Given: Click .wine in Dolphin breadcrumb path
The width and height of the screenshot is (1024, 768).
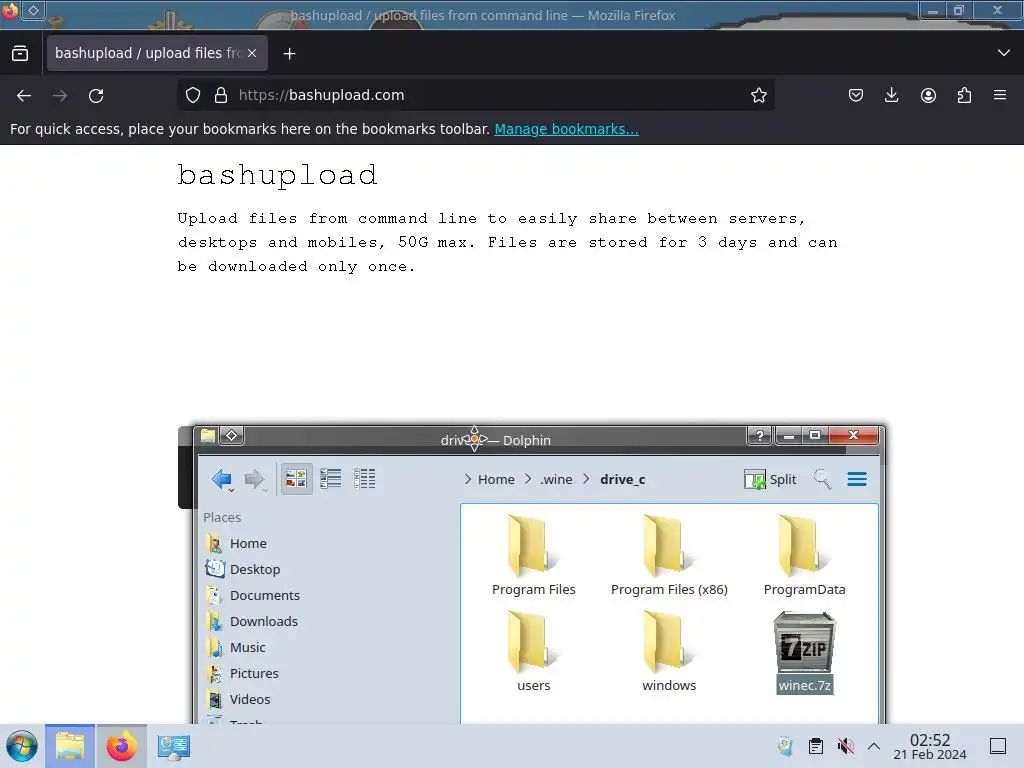Looking at the screenshot, I should 556,479.
